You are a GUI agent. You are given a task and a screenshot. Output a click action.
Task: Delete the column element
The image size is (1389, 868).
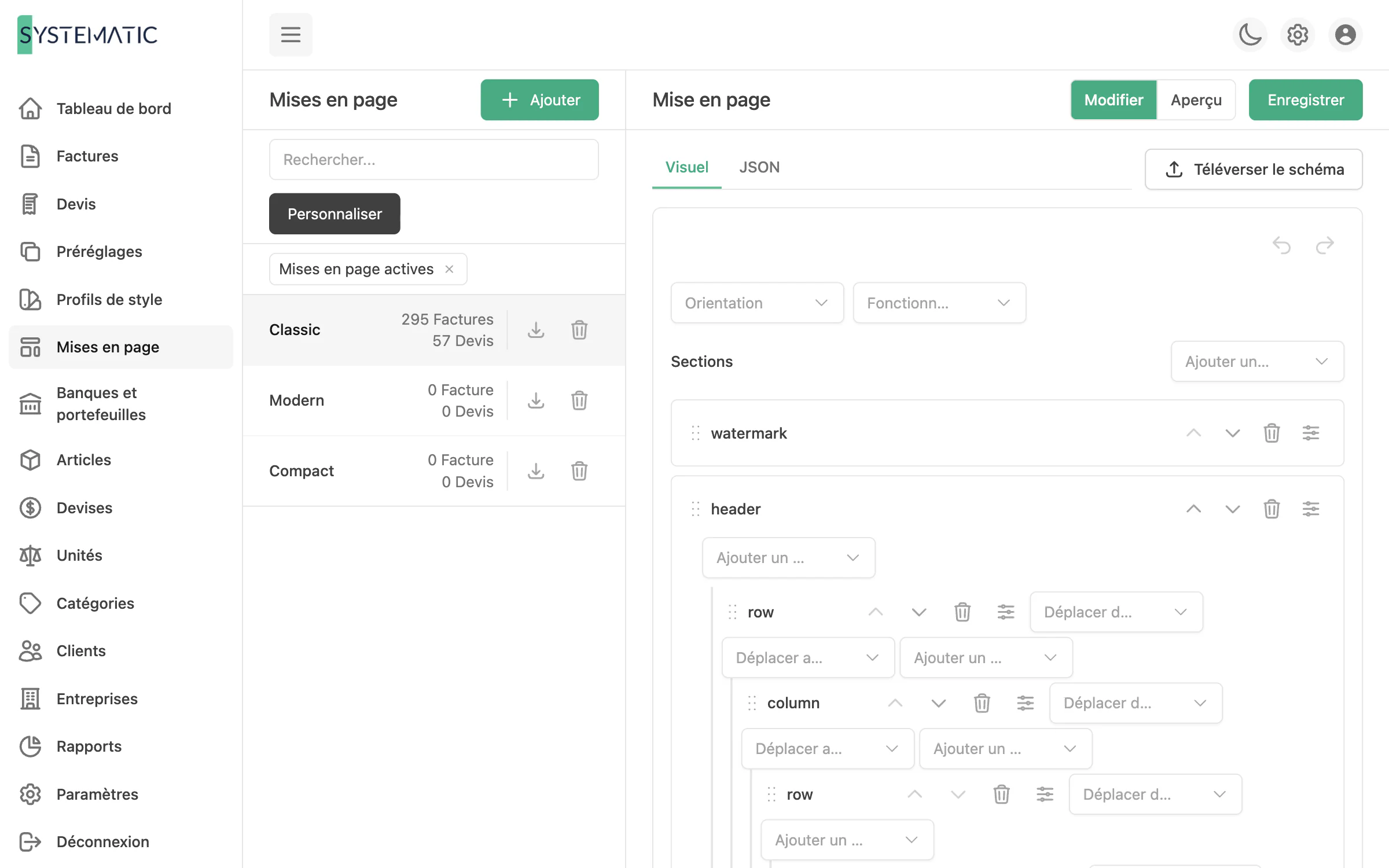coord(982,703)
